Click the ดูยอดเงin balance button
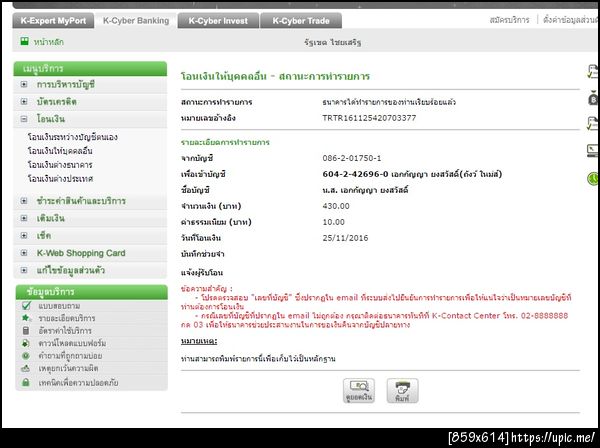 click(359, 391)
